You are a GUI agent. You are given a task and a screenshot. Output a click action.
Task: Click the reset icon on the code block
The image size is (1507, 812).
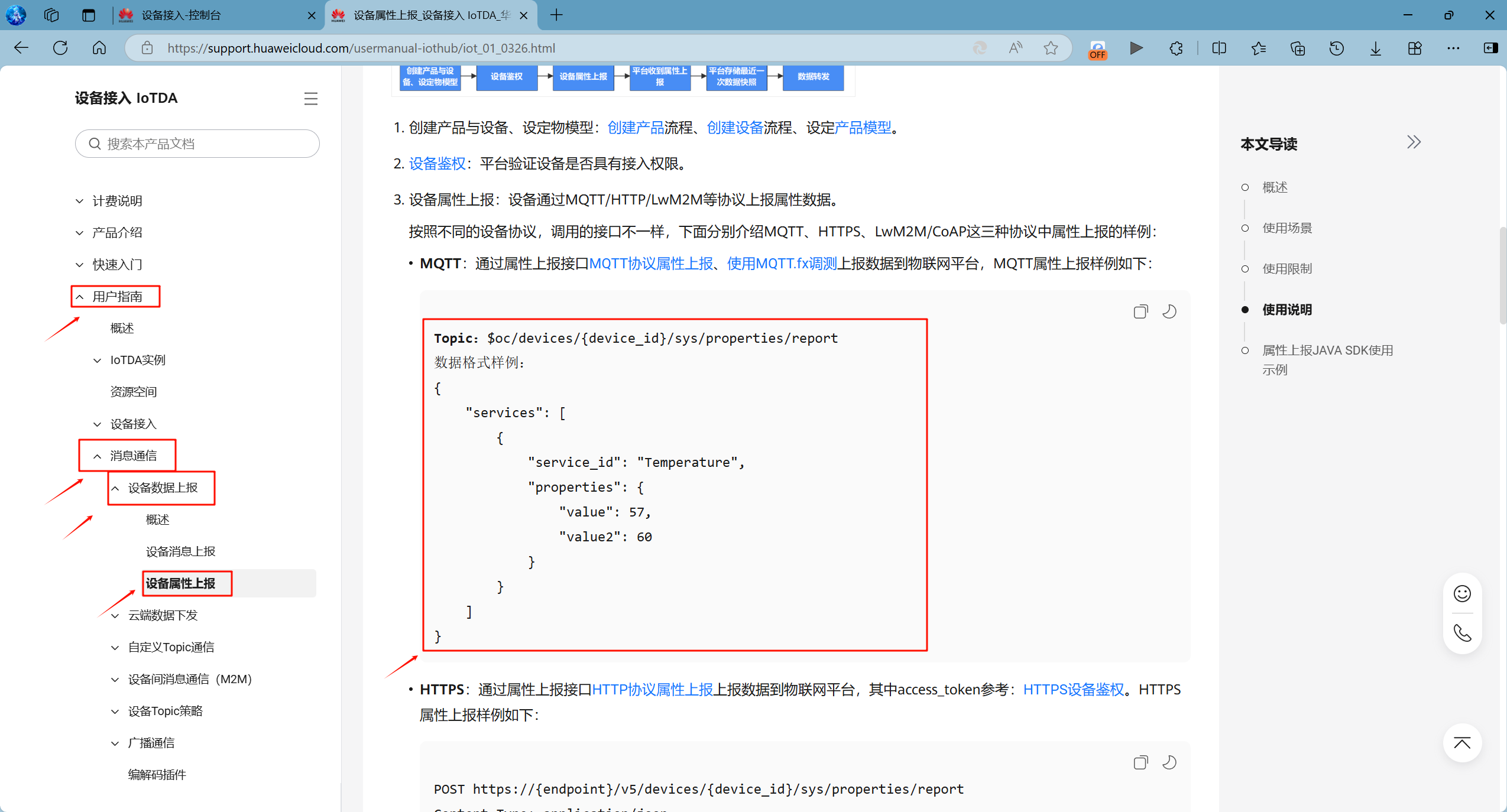(1169, 311)
